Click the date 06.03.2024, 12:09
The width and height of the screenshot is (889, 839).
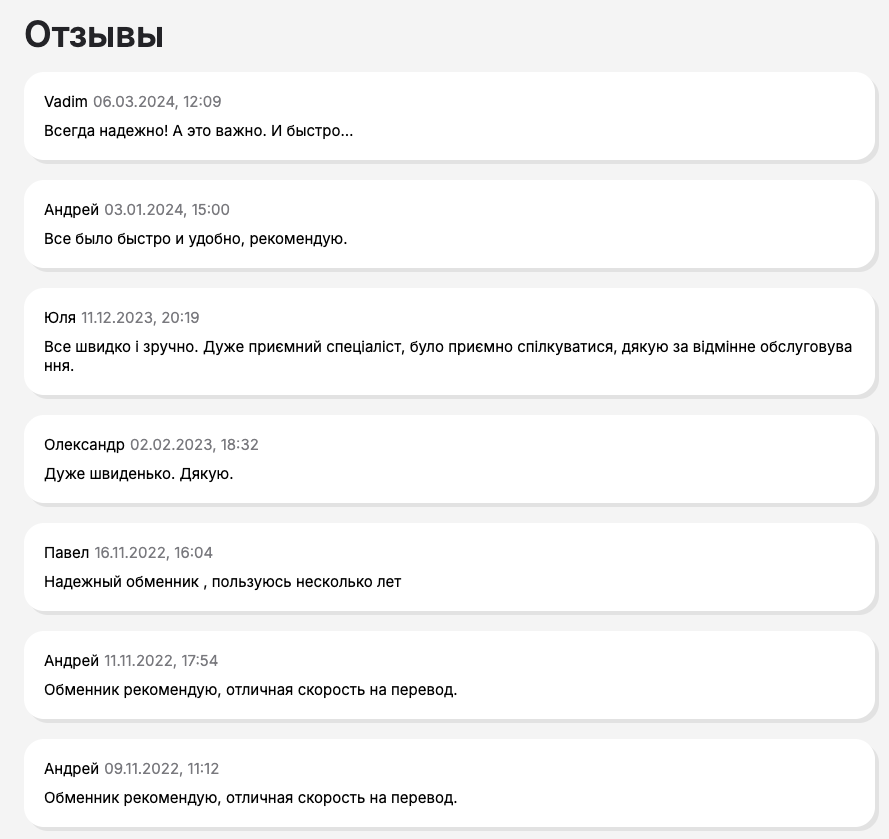[x=157, y=102]
